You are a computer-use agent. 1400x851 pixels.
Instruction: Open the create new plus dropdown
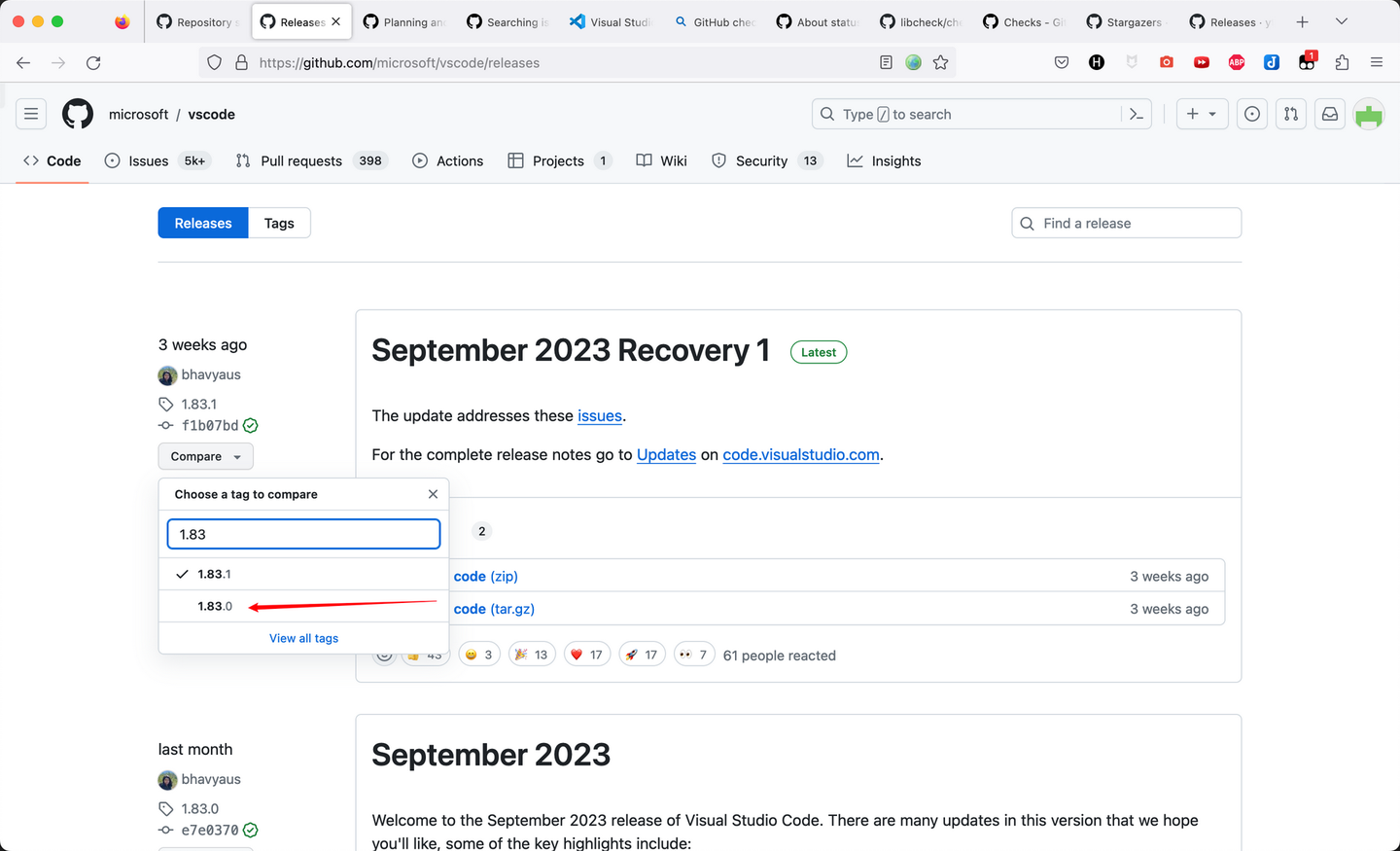click(x=1202, y=114)
